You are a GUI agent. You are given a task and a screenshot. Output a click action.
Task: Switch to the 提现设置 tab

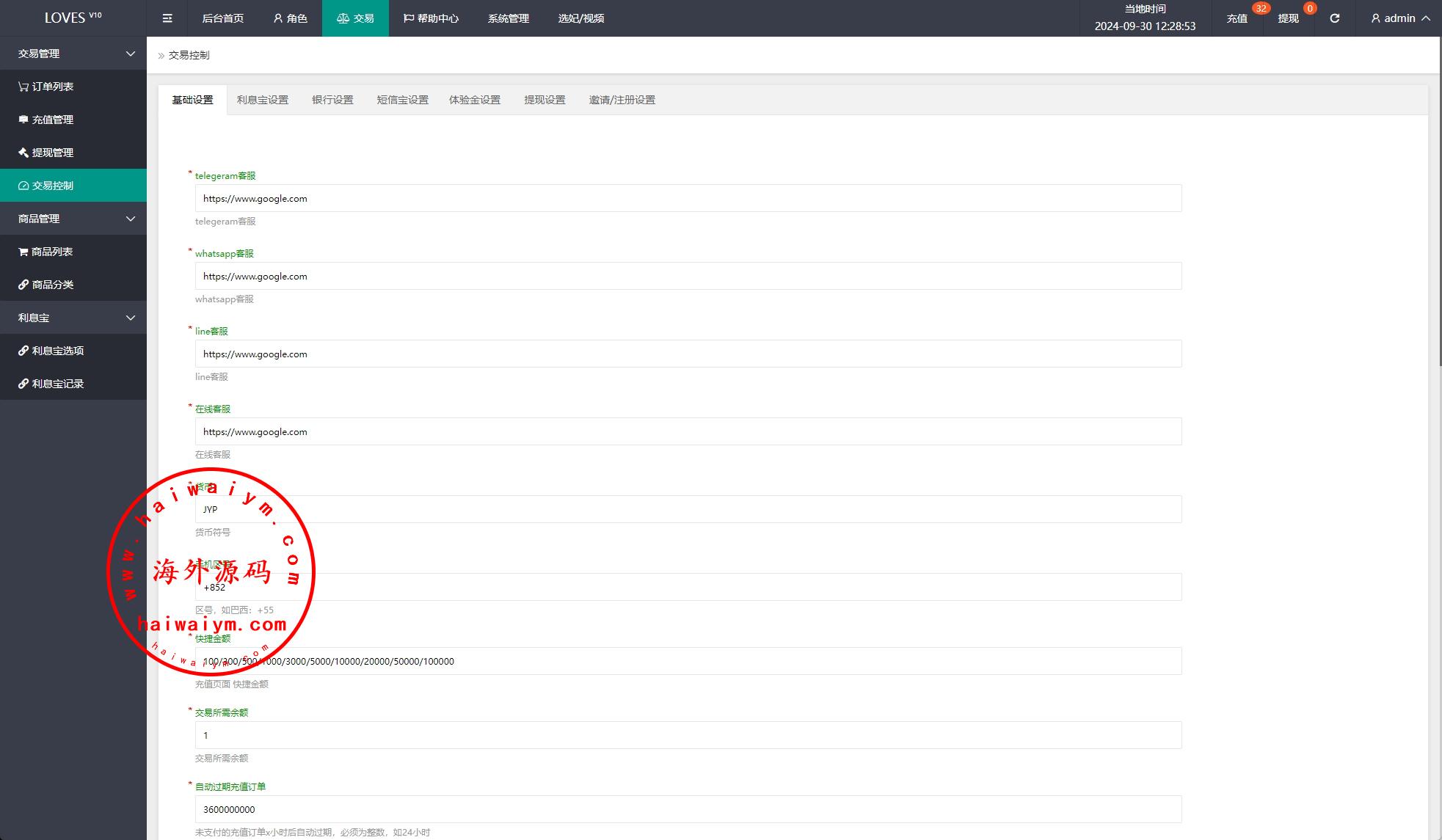pyautogui.click(x=545, y=100)
